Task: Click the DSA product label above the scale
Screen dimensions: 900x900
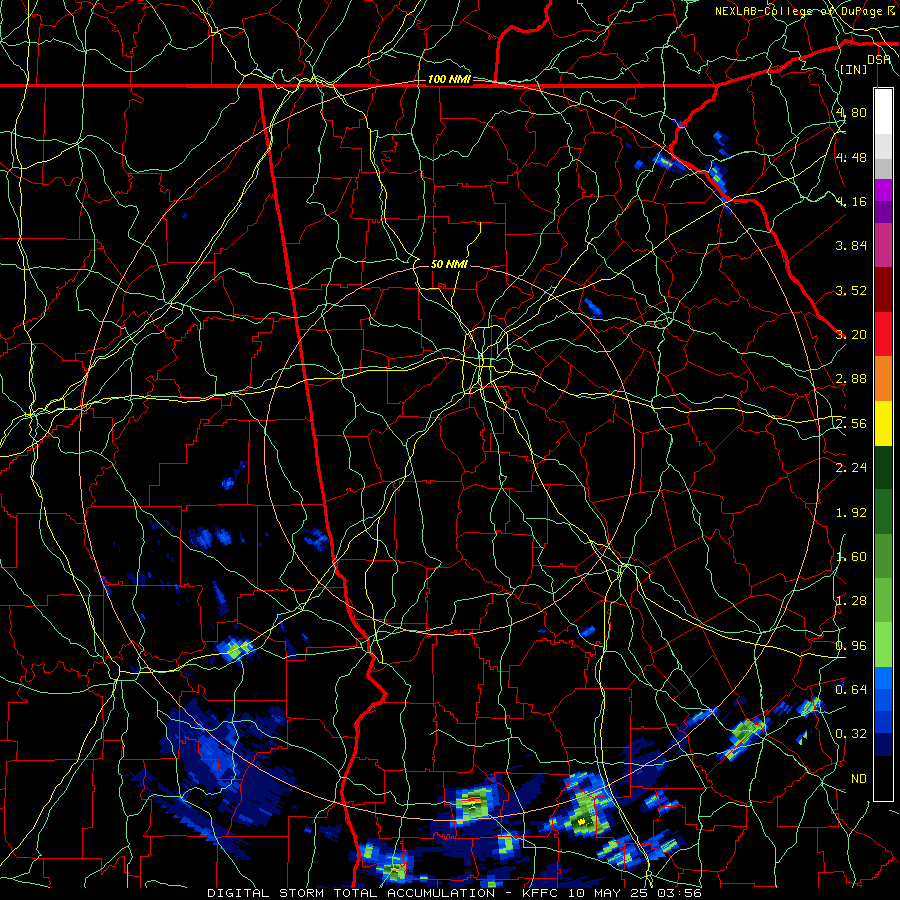Action: (x=878, y=59)
